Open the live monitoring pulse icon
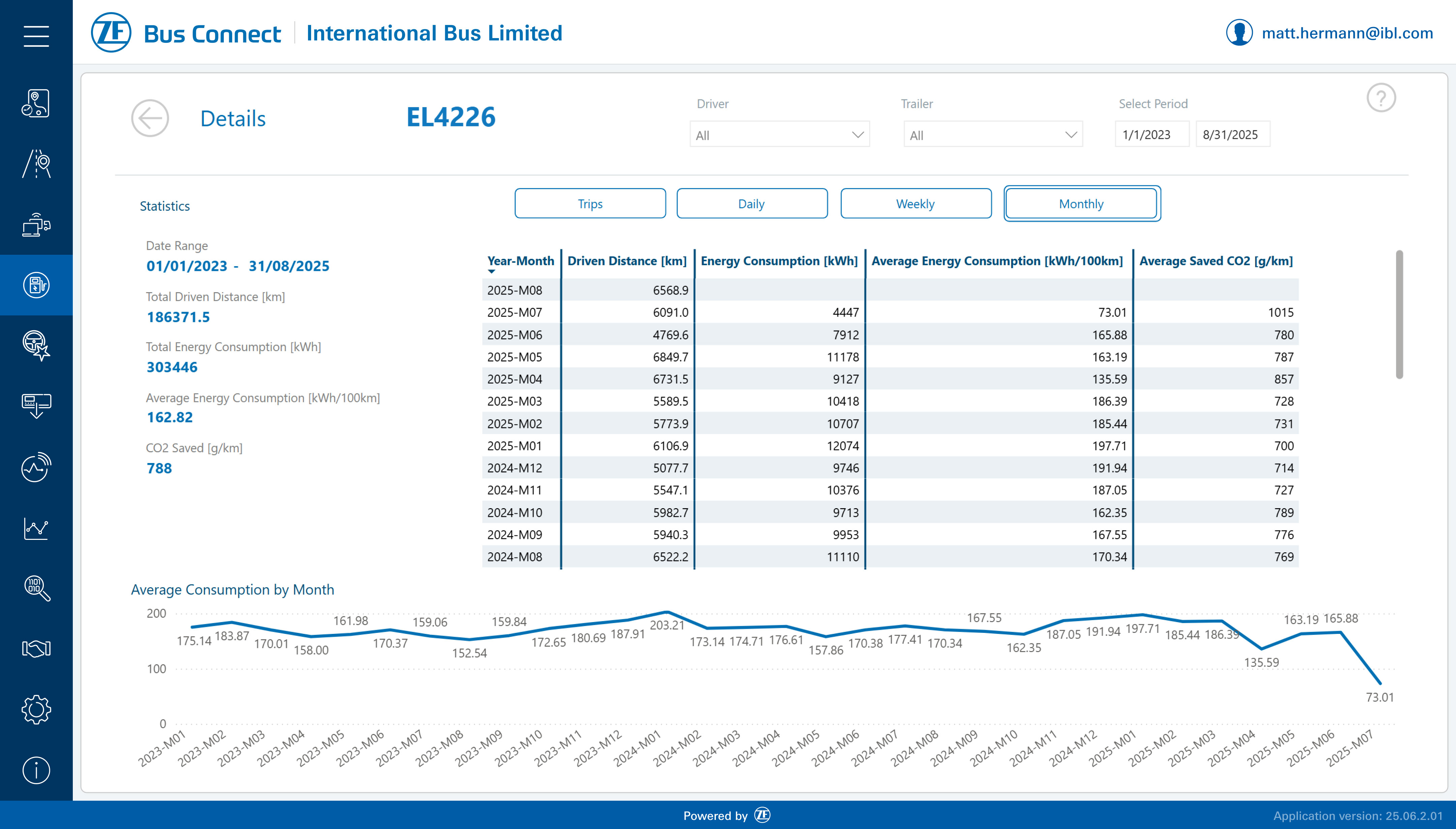The image size is (1456, 829). [x=36, y=467]
